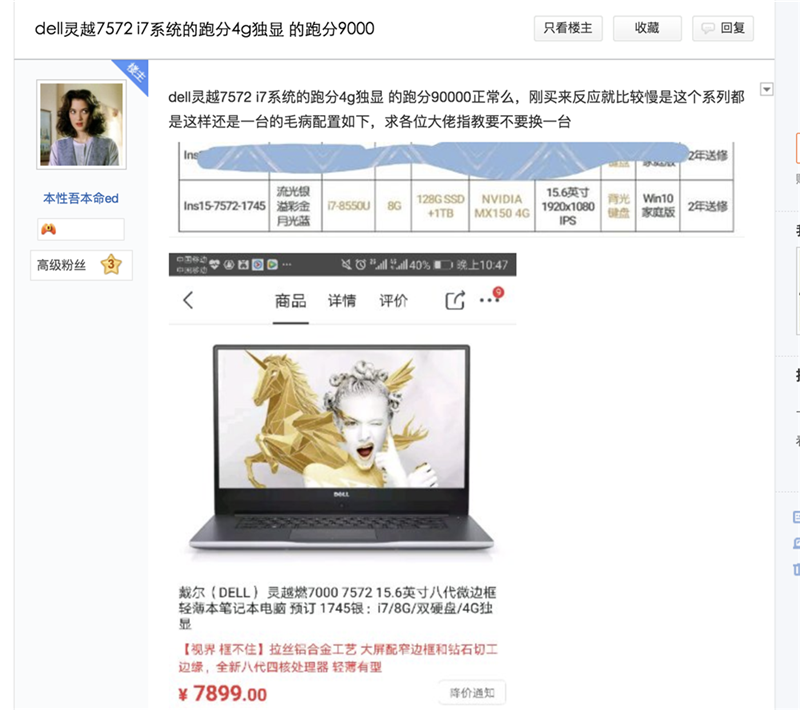Click the 晚上10:47 clock text
The height and width of the screenshot is (710, 800).
click(x=482, y=265)
